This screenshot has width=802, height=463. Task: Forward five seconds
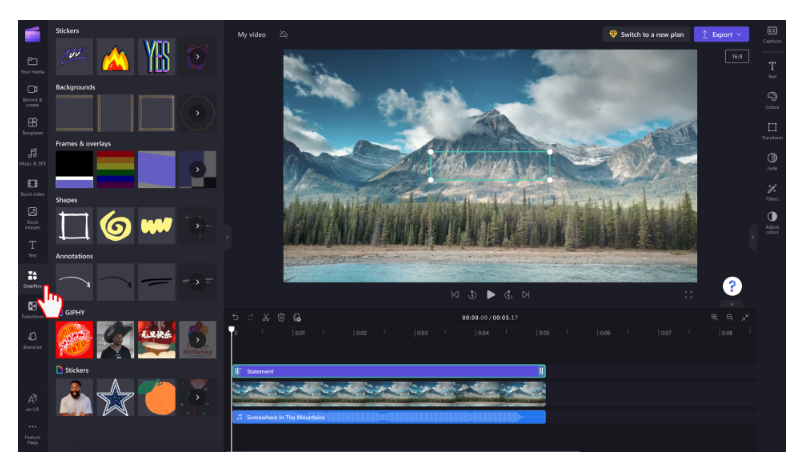(x=508, y=295)
